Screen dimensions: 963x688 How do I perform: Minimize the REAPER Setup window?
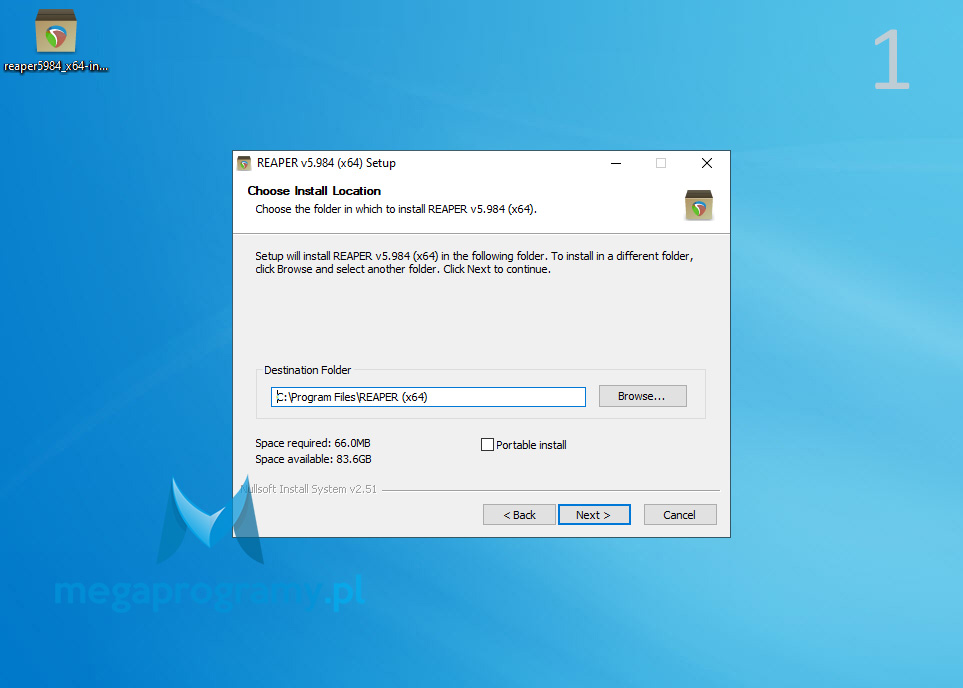tap(616, 163)
